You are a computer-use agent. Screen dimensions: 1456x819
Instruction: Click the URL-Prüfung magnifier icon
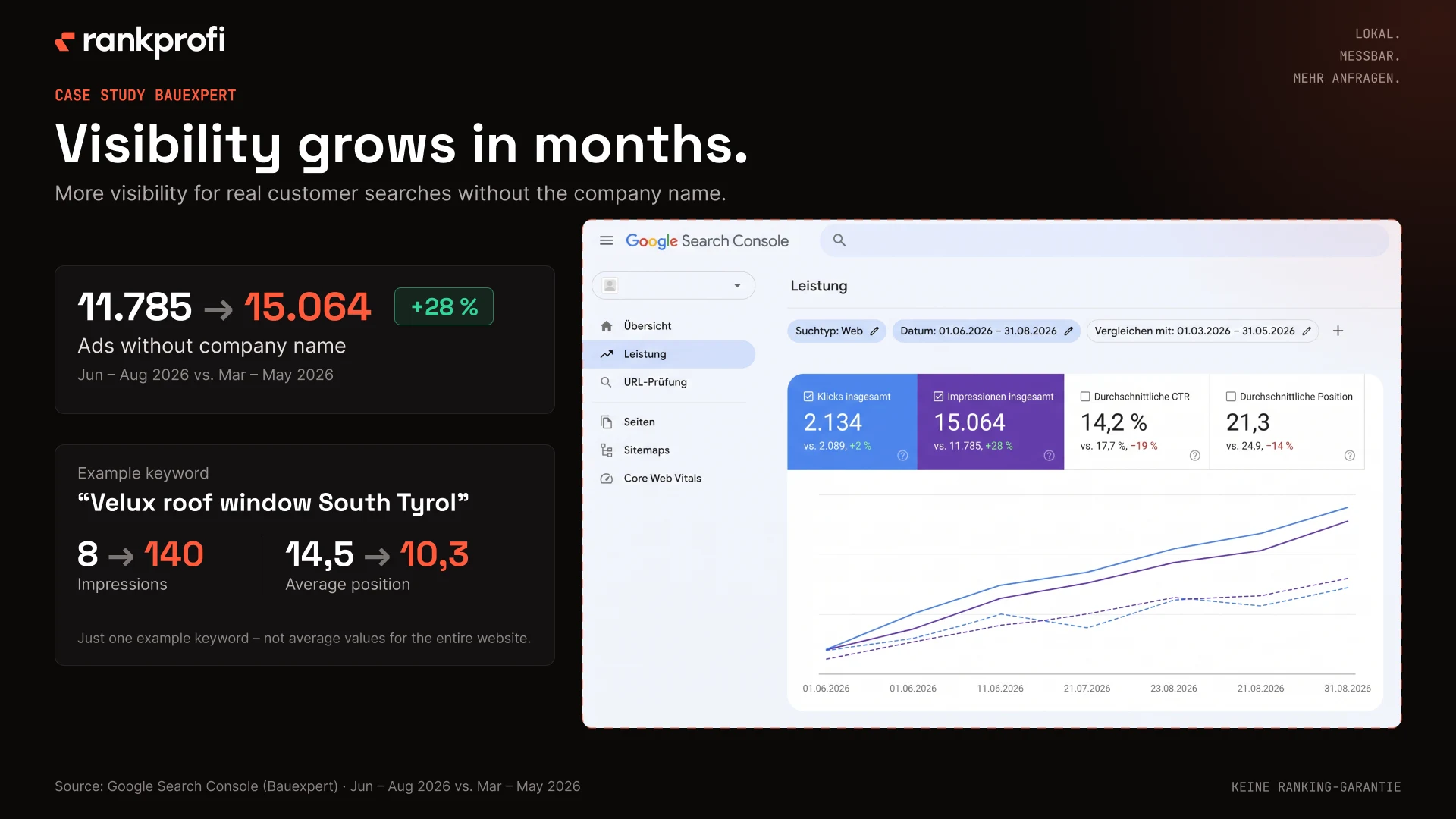[606, 382]
